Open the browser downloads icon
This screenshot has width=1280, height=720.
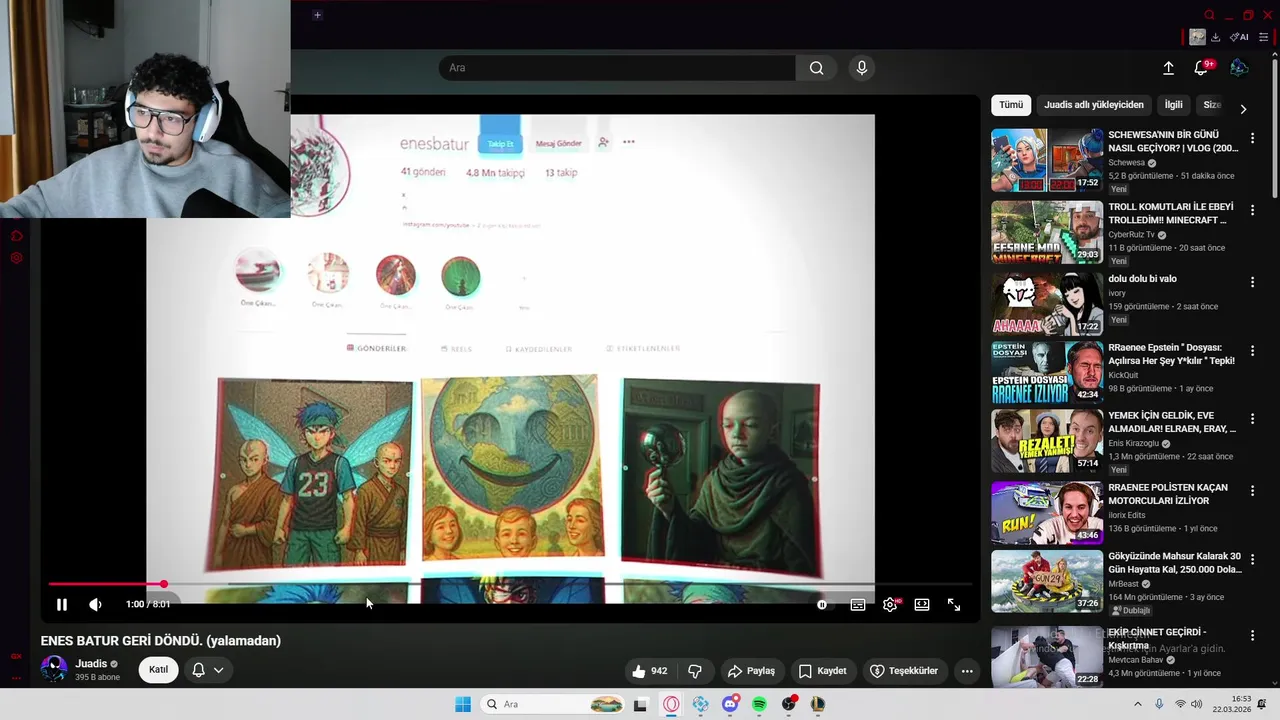(1216, 37)
